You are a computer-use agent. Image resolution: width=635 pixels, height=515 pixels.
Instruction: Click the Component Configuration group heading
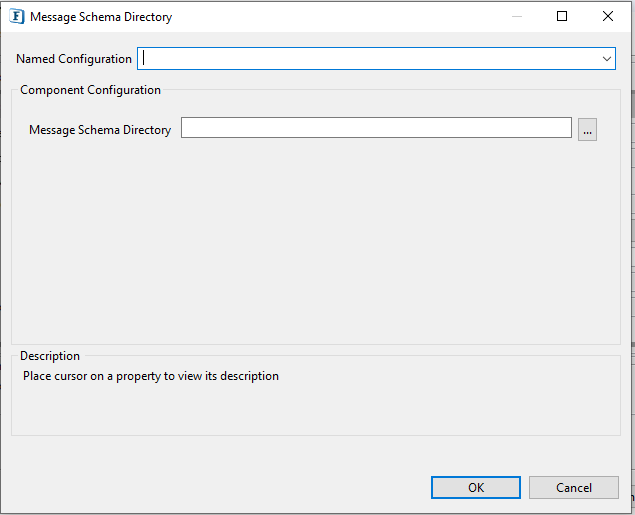click(x=90, y=90)
